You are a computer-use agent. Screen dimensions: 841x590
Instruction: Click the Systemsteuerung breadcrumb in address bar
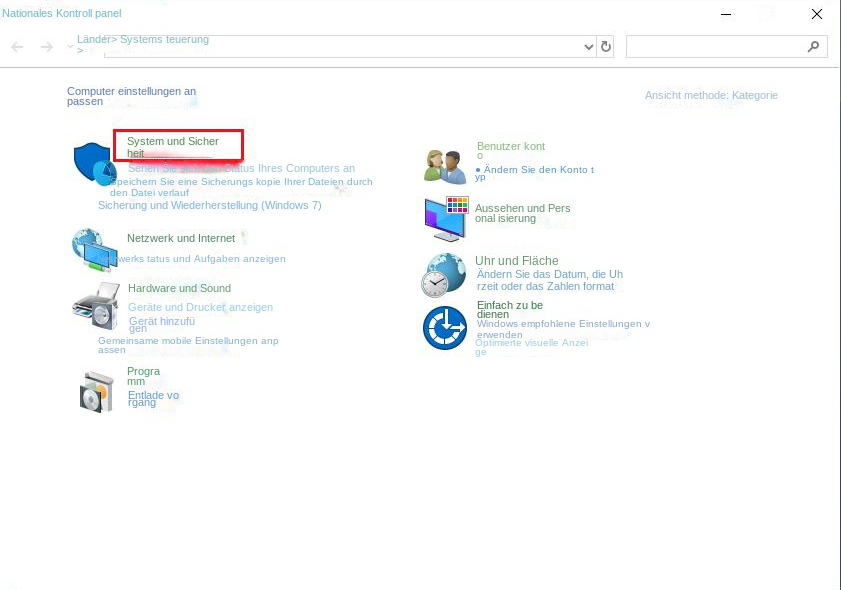pos(165,40)
